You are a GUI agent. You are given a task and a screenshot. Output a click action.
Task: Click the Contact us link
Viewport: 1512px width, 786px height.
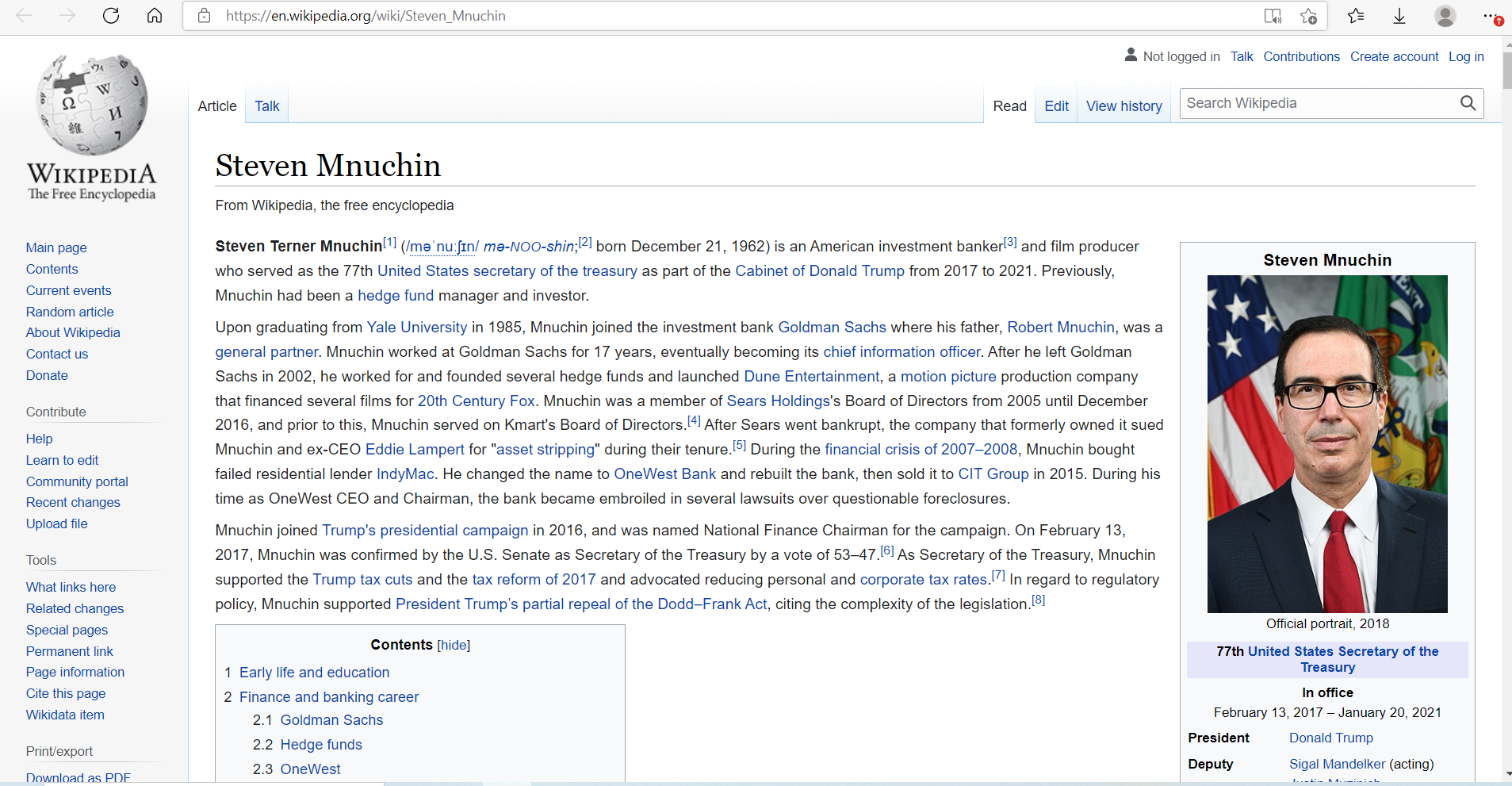[57, 354]
